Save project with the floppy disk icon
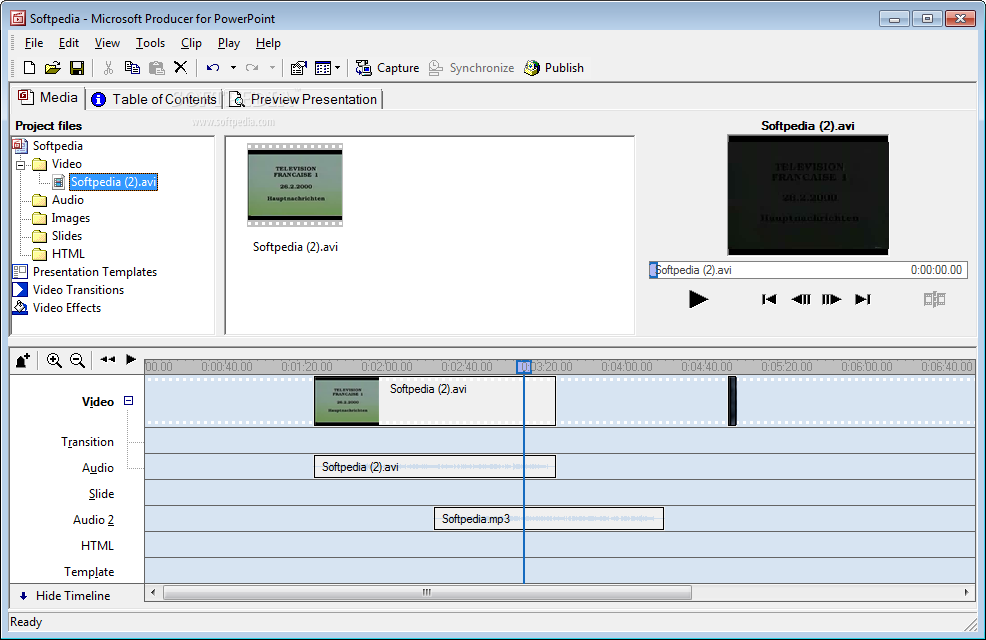The width and height of the screenshot is (986, 640). click(x=77, y=68)
